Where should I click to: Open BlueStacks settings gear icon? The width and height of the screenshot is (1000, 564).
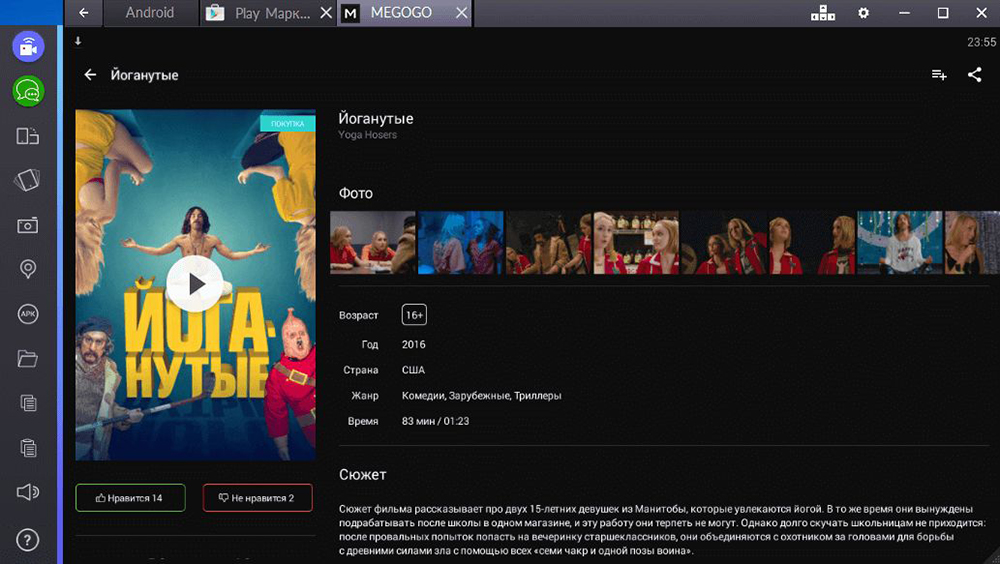tap(864, 13)
